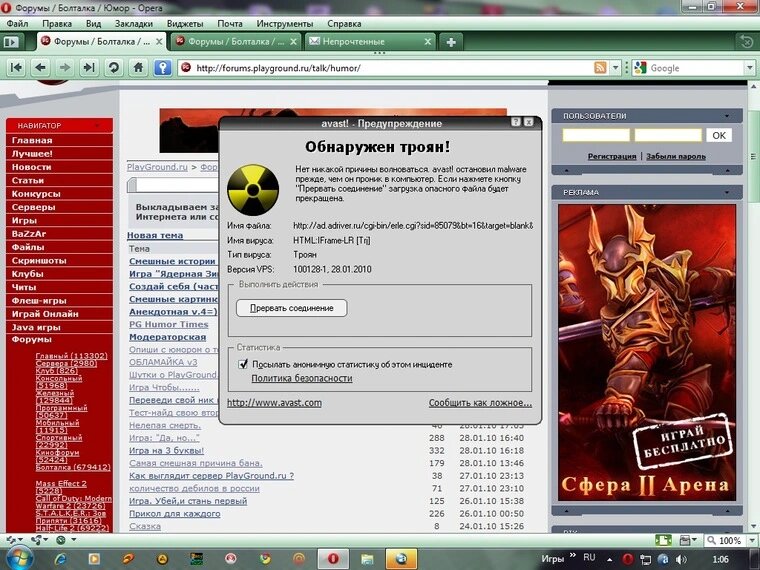
Task: Click the Opera Turbo status bar icon
Action: (61, 539)
